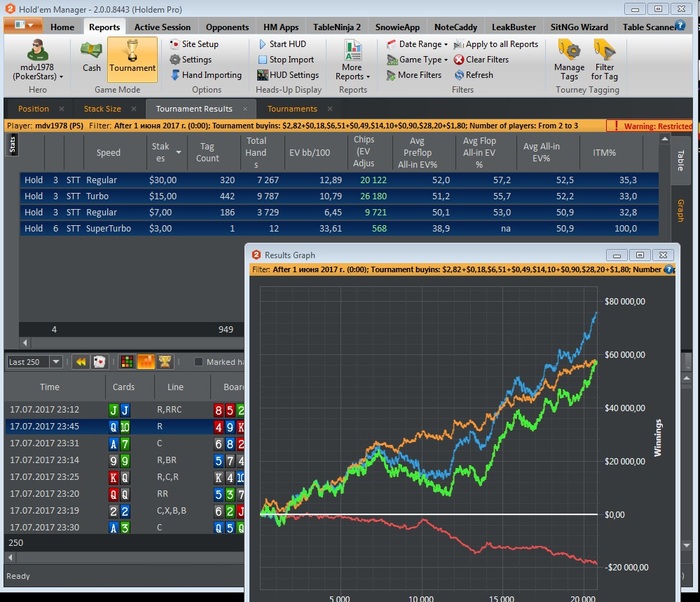Switch to the Opponents tab

227,27
